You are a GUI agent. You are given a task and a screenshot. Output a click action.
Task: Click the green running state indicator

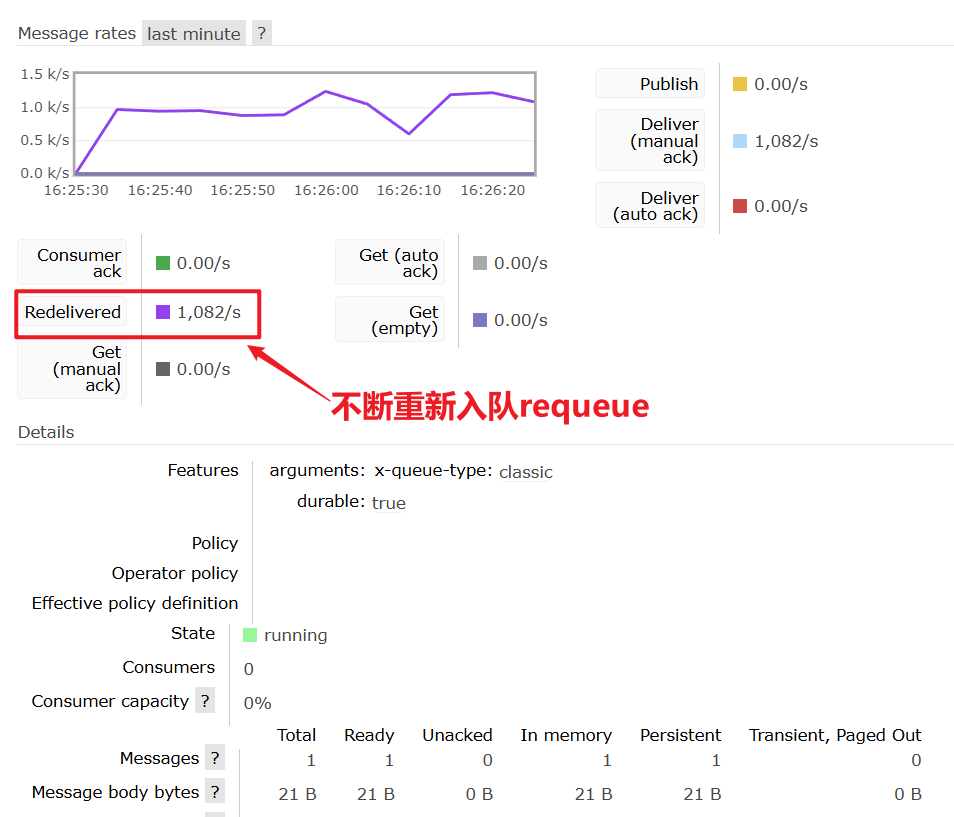[x=250, y=635]
